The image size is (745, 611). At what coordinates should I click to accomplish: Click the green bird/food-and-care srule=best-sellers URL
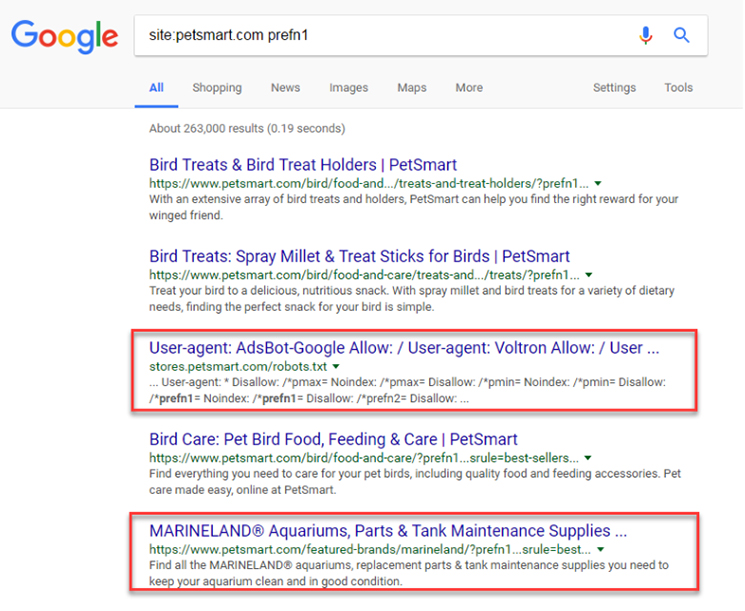(x=364, y=458)
